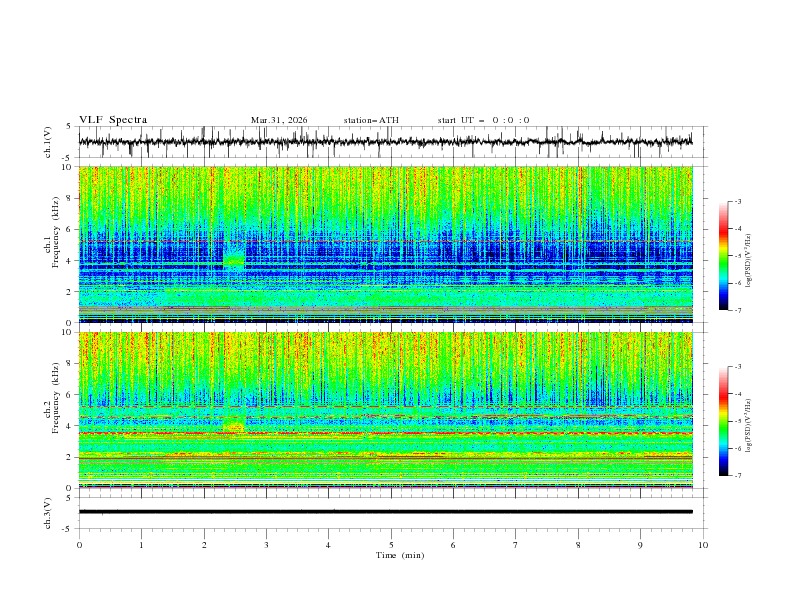This screenshot has height=612, width=792.
Task: Click the "-3" tick on ch.1 color bar
Action: pos(737,201)
